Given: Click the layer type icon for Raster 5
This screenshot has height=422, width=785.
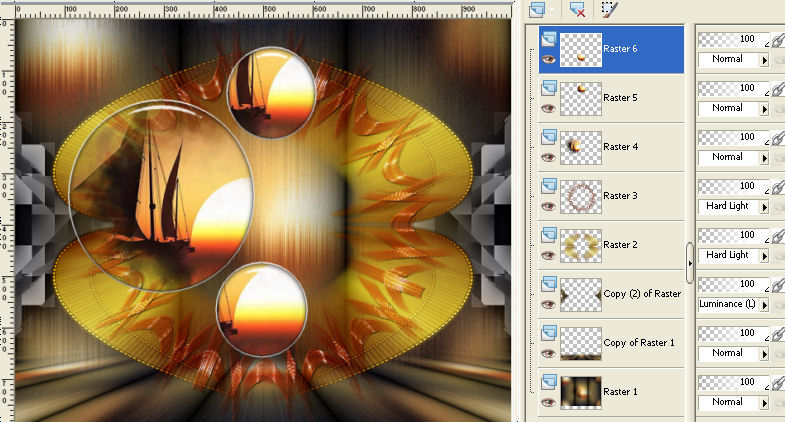Looking at the screenshot, I should [x=549, y=88].
